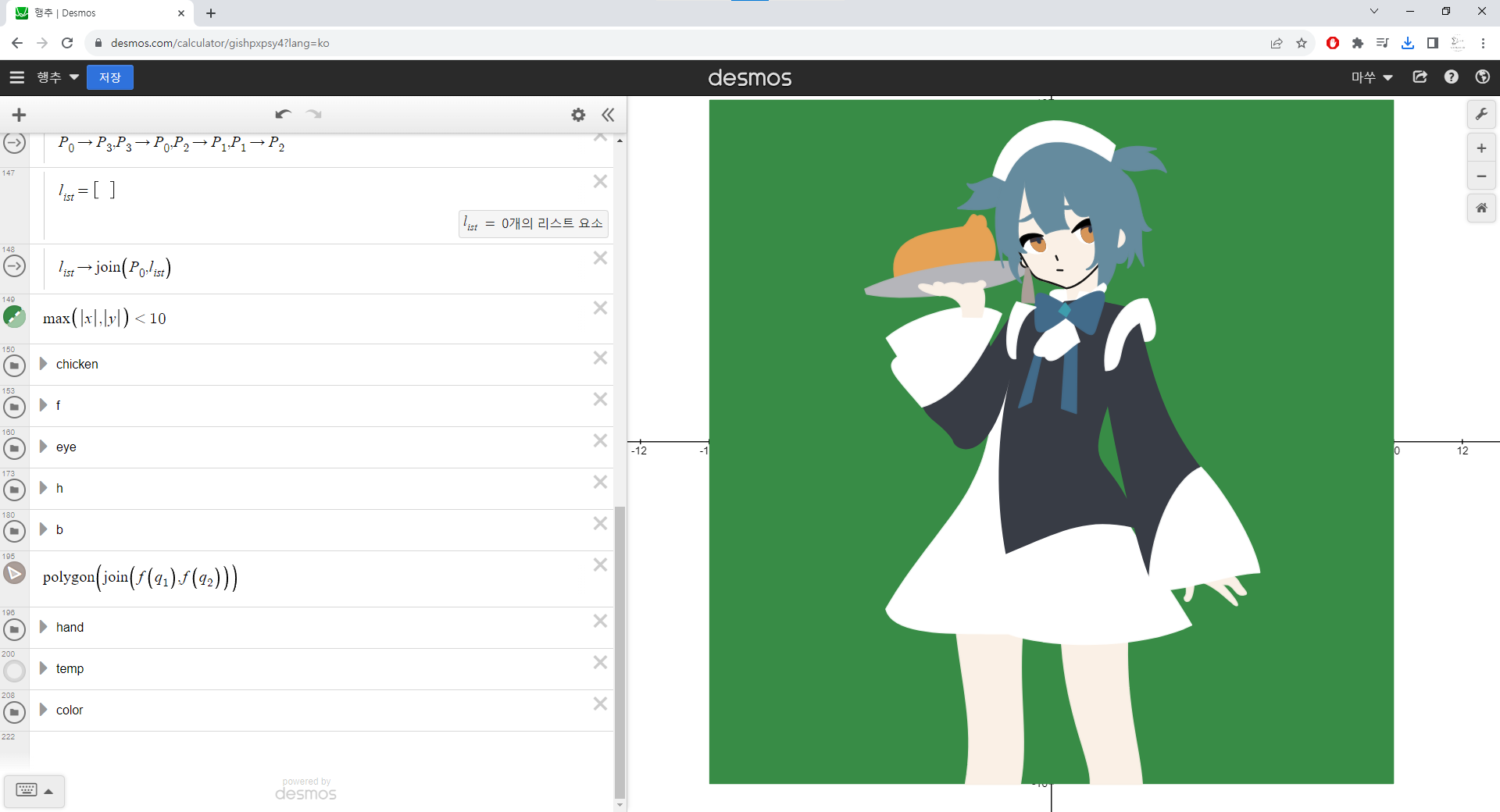1500x812 pixels.
Task: Remove the temp folder
Action: (x=600, y=662)
